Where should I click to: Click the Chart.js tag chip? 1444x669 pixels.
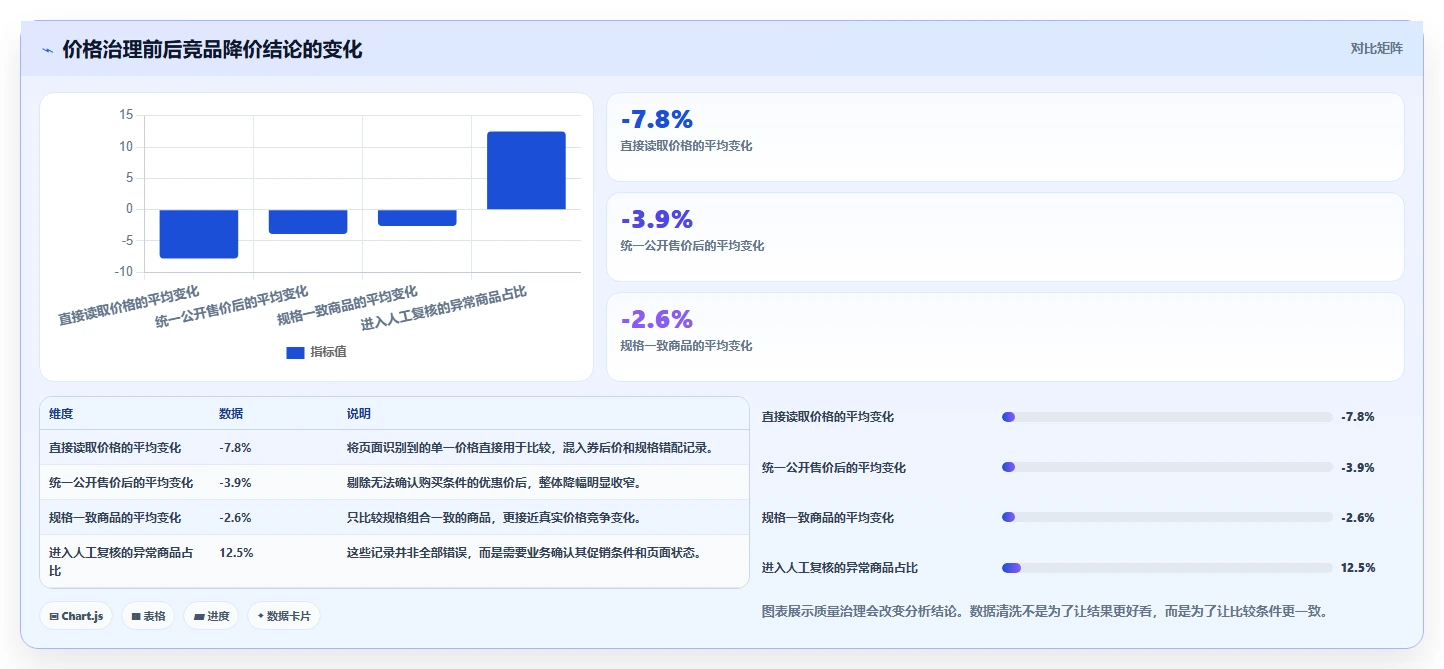tap(77, 616)
